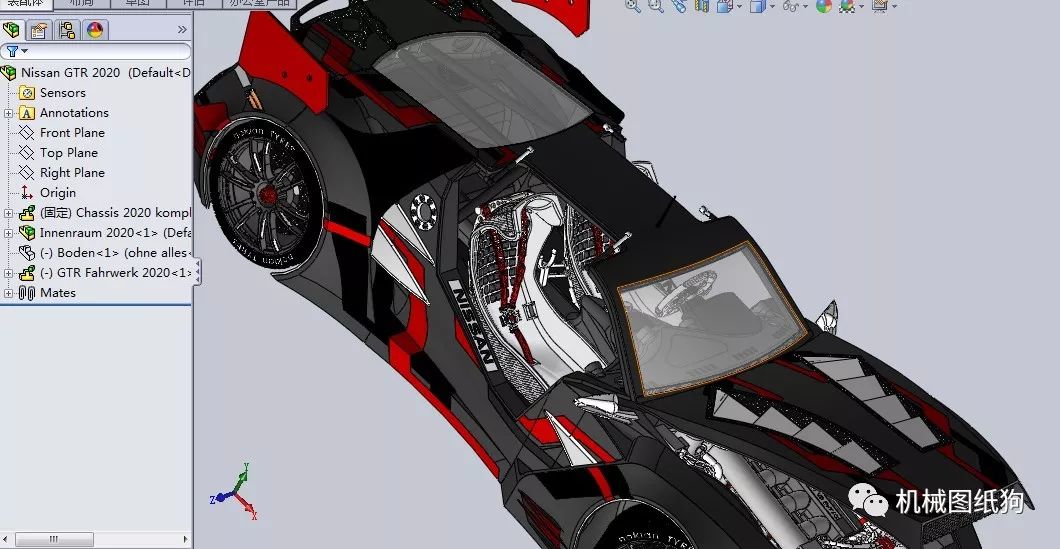The width and height of the screenshot is (1060, 549).
Task: Open Edit Appearance color ball
Action: point(823,6)
